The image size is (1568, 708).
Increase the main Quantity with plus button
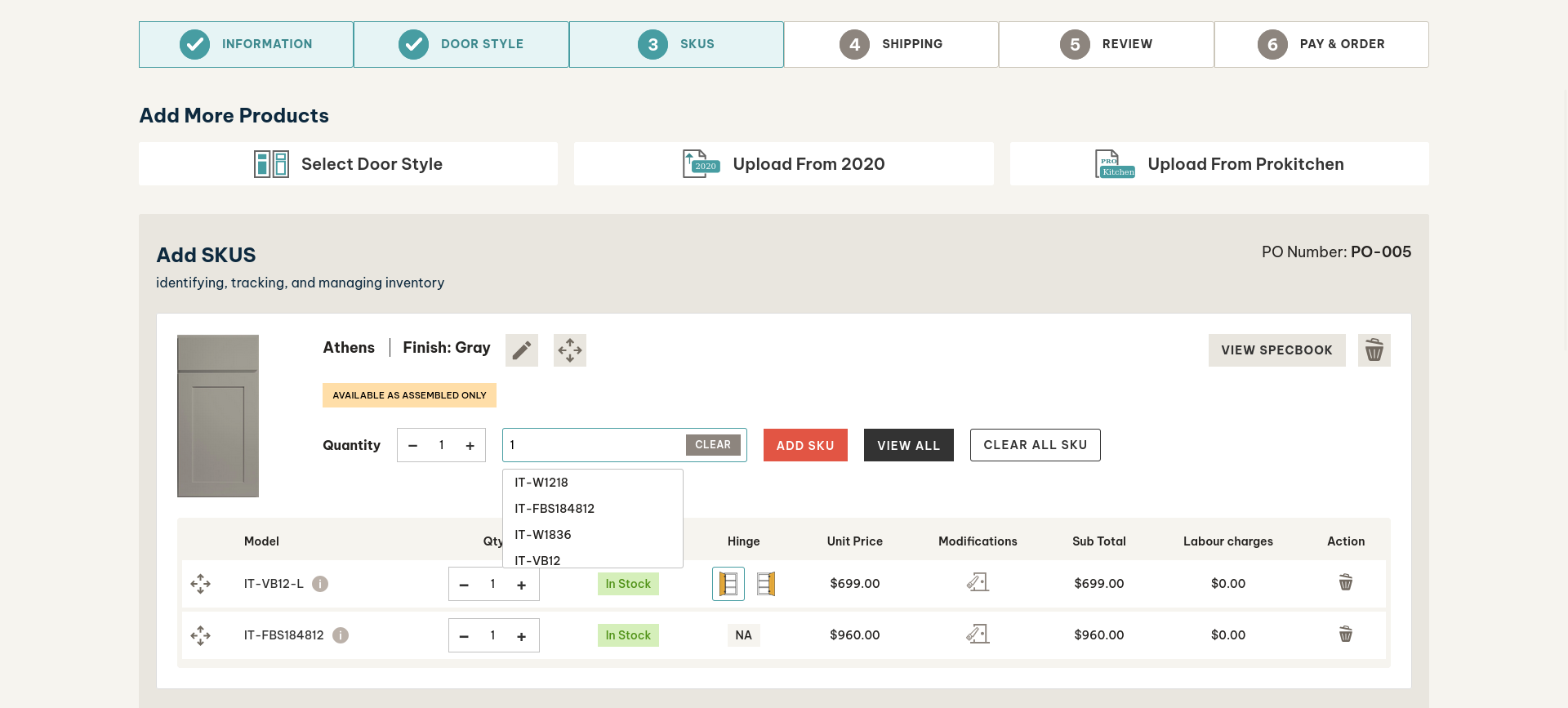coord(470,446)
